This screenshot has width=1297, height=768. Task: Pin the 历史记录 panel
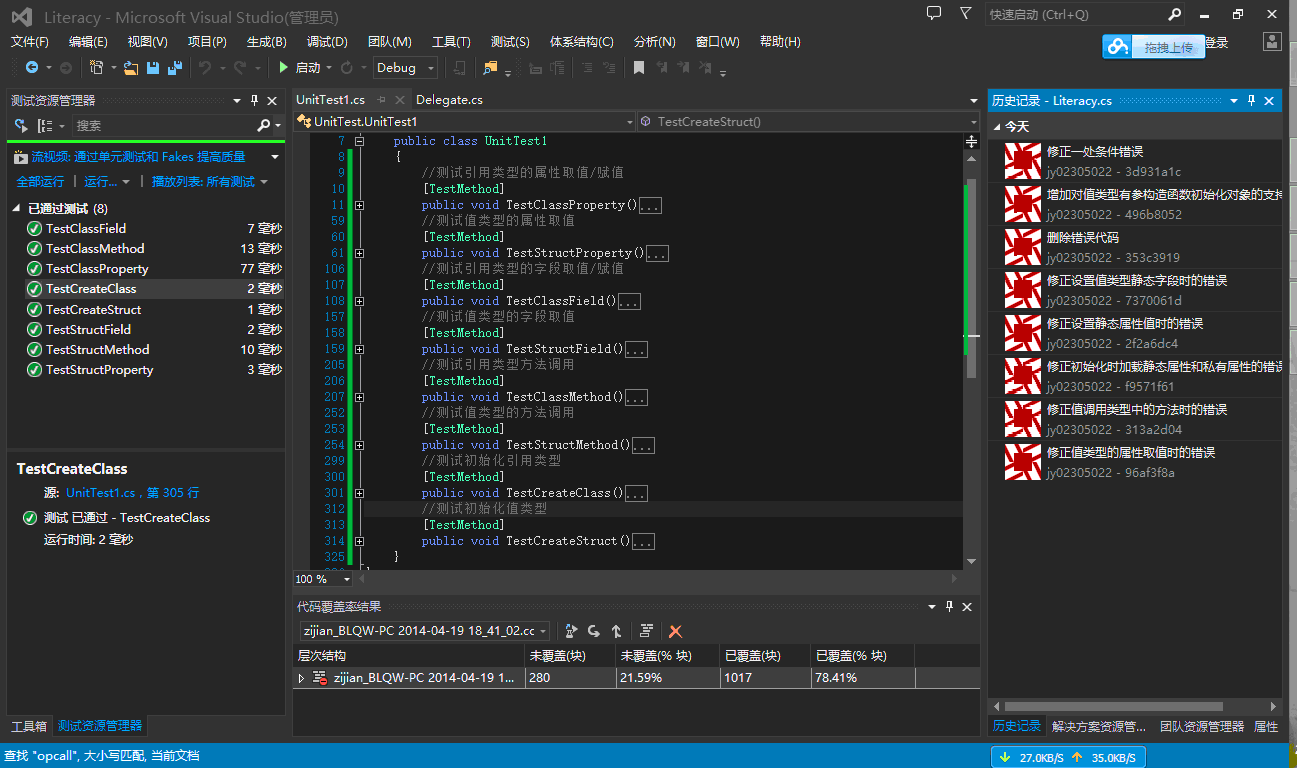coord(1251,100)
